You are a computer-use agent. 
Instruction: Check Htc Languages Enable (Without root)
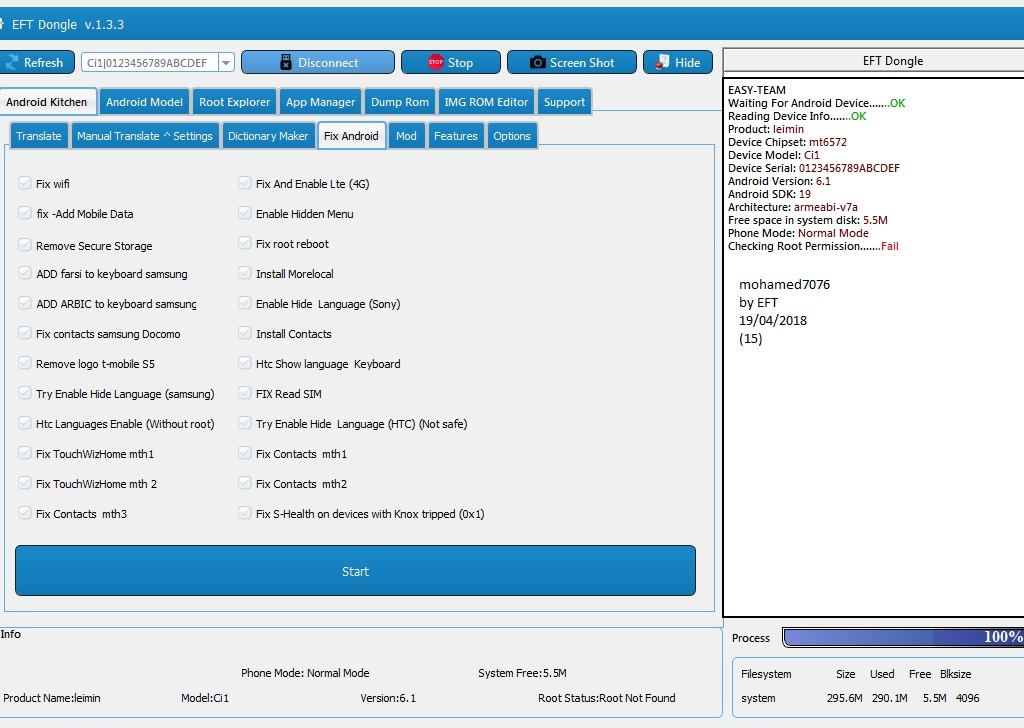point(25,423)
